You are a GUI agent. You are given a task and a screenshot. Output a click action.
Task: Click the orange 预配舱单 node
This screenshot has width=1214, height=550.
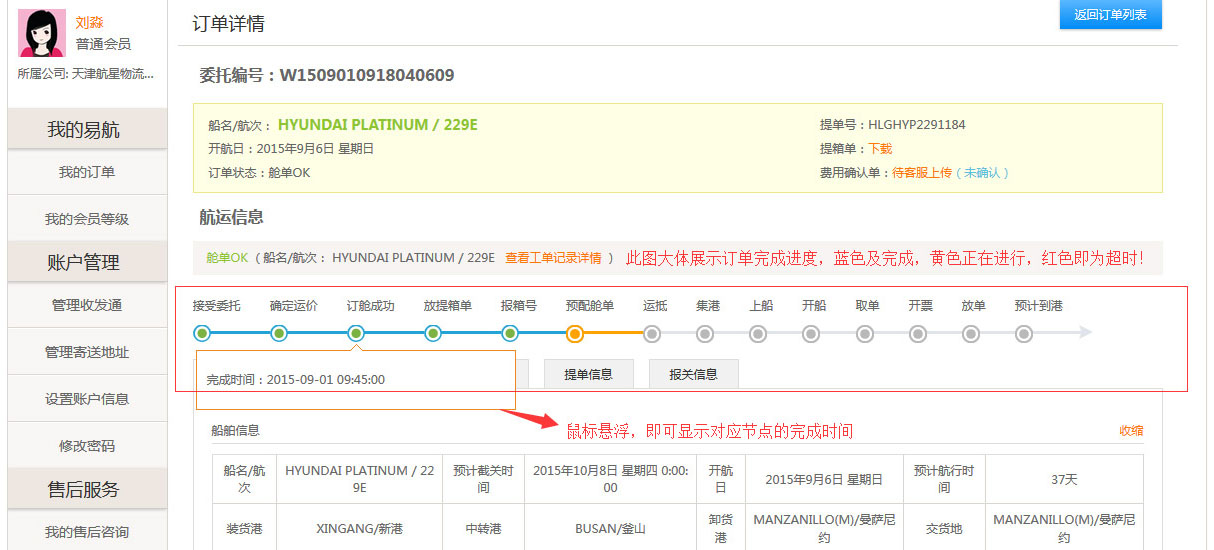(x=574, y=334)
